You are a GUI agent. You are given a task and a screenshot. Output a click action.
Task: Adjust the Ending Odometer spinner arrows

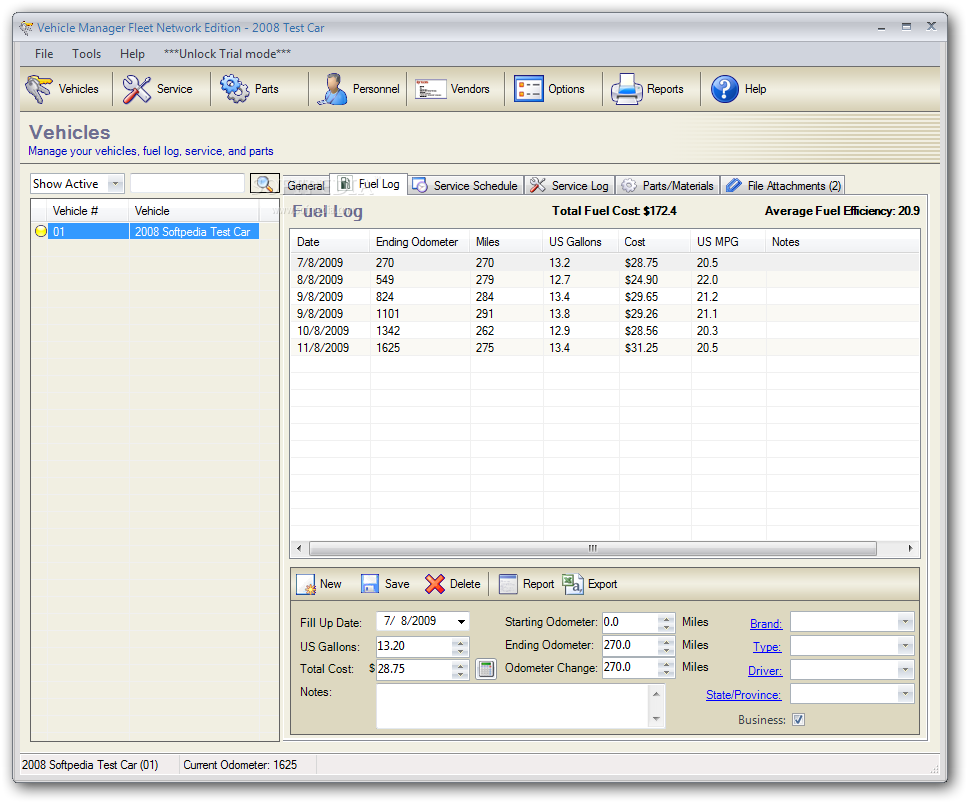click(x=666, y=645)
